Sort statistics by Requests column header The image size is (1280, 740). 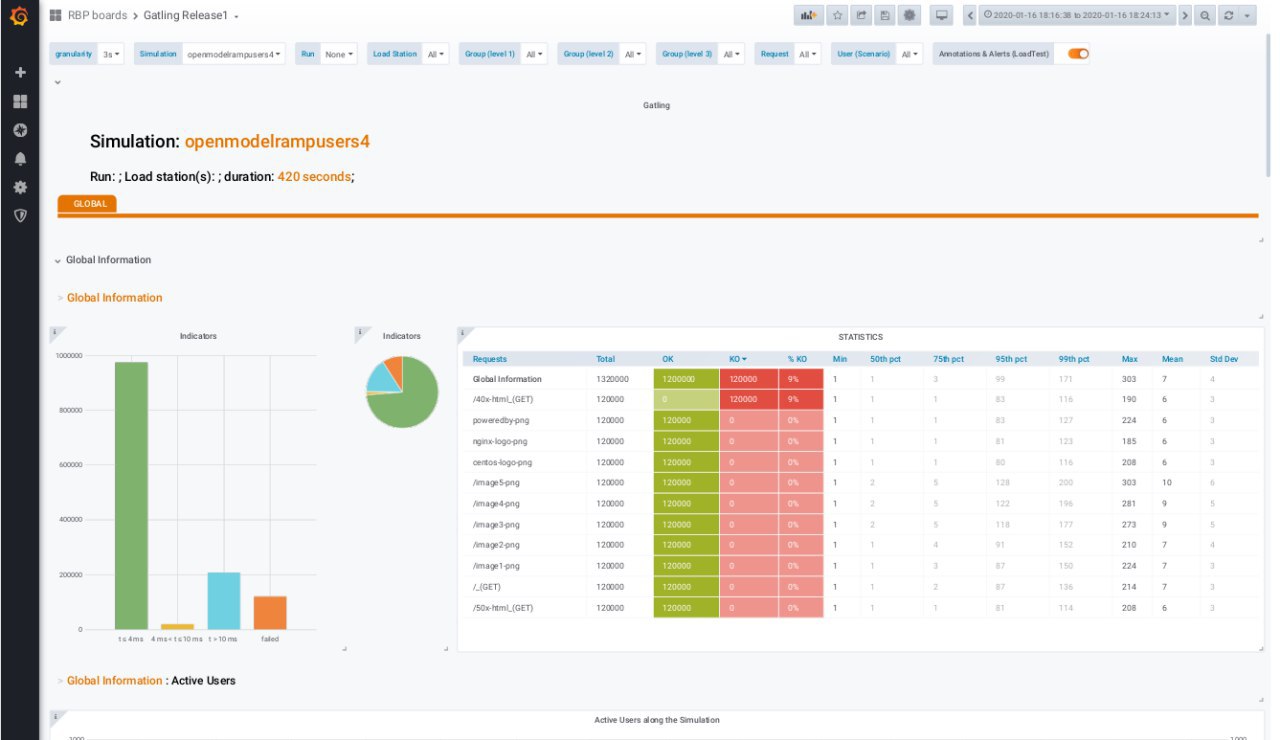489,358
